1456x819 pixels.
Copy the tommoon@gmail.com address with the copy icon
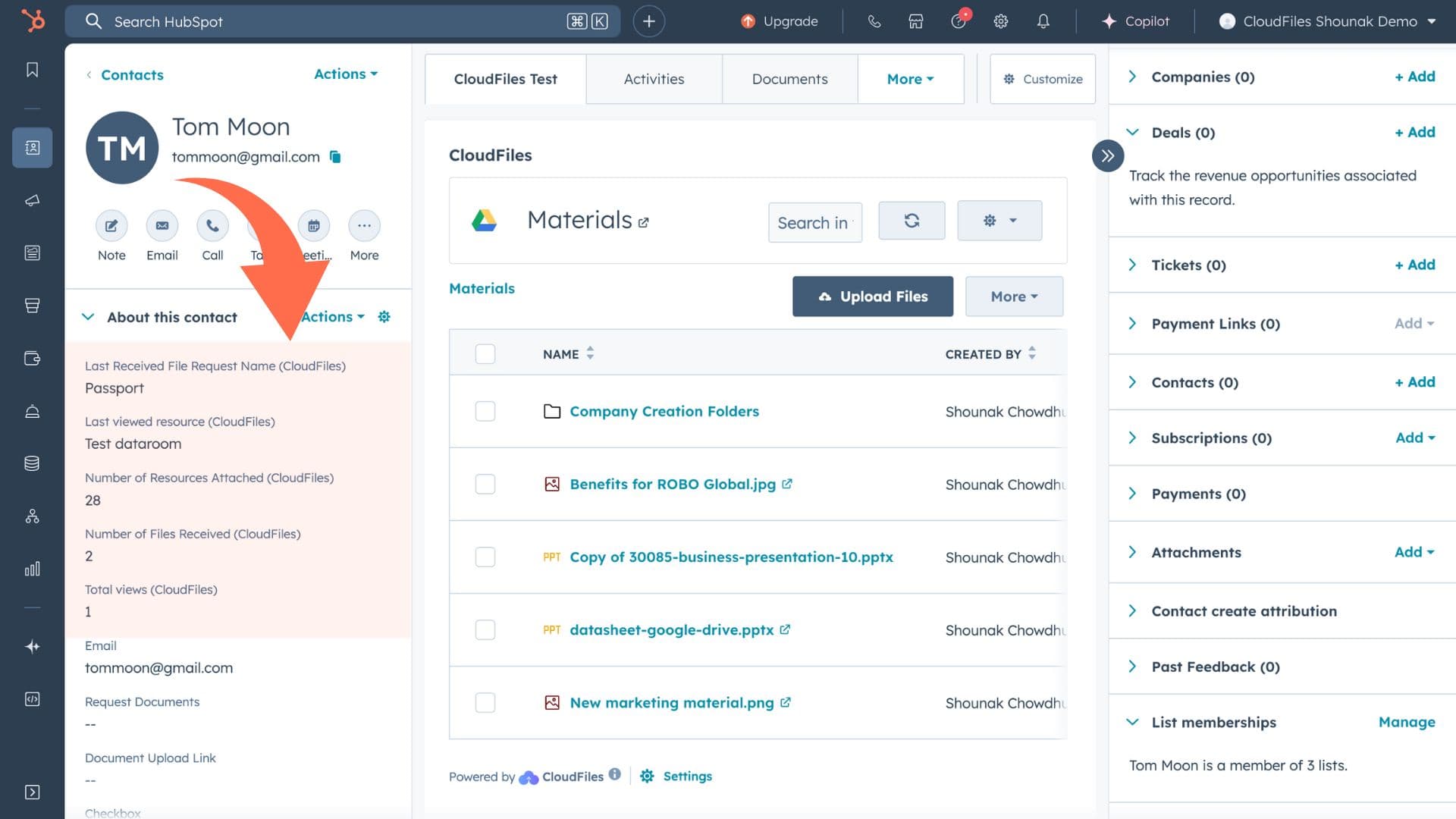point(335,157)
